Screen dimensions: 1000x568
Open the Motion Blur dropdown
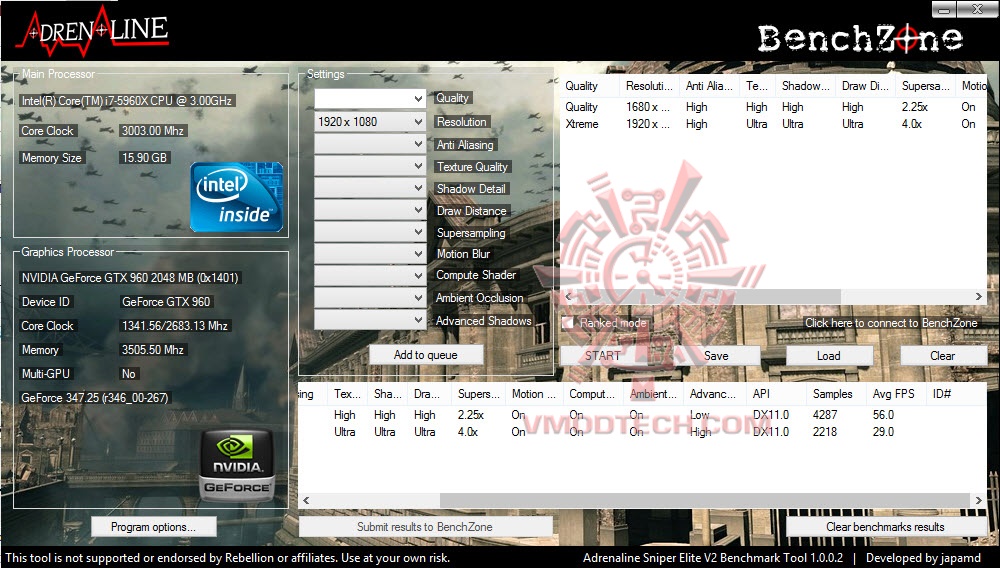coord(370,254)
